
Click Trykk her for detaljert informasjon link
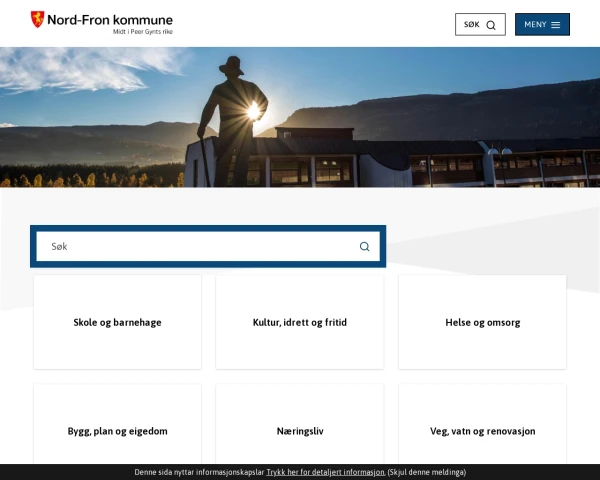(x=326, y=472)
